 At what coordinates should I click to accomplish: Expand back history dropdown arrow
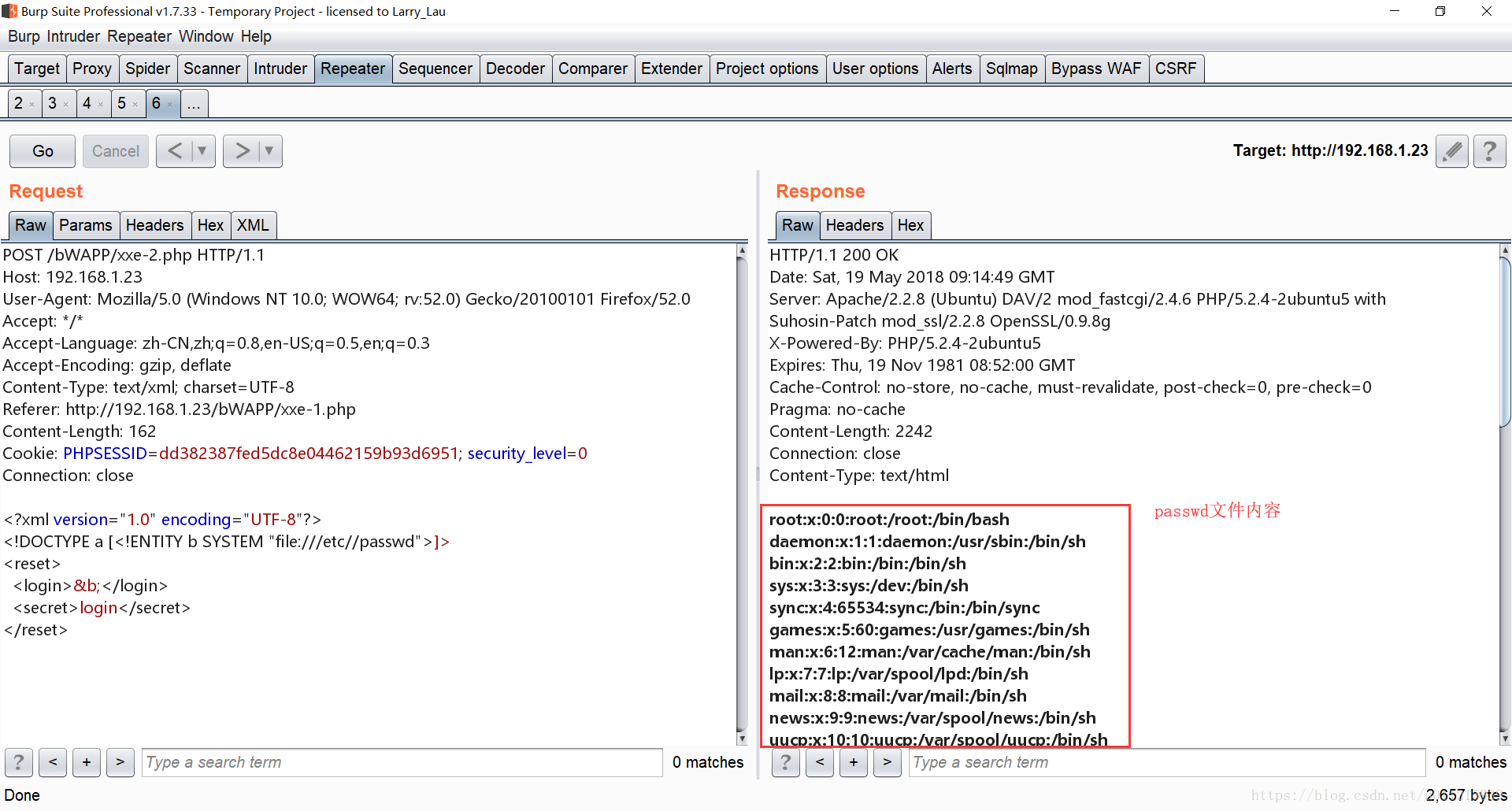[x=202, y=151]
